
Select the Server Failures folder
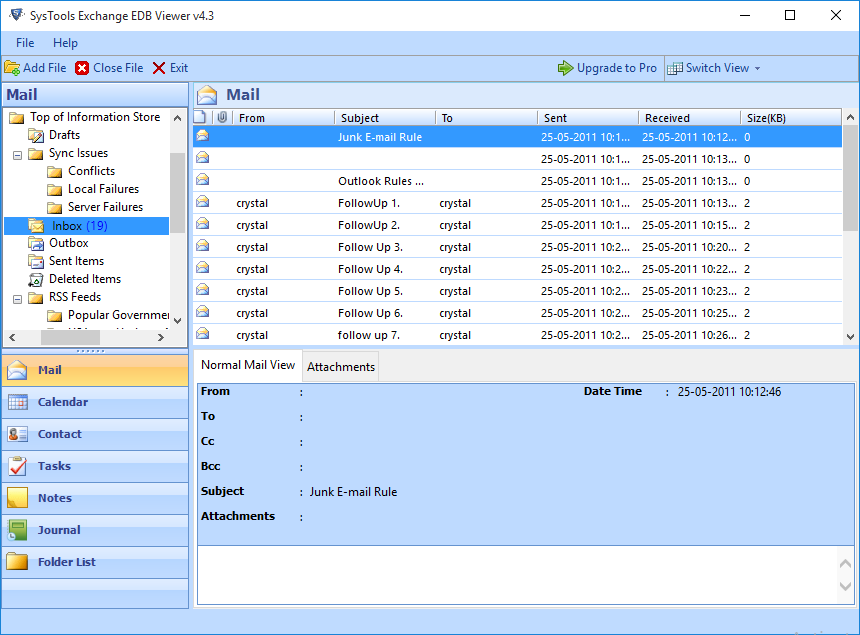105,207
